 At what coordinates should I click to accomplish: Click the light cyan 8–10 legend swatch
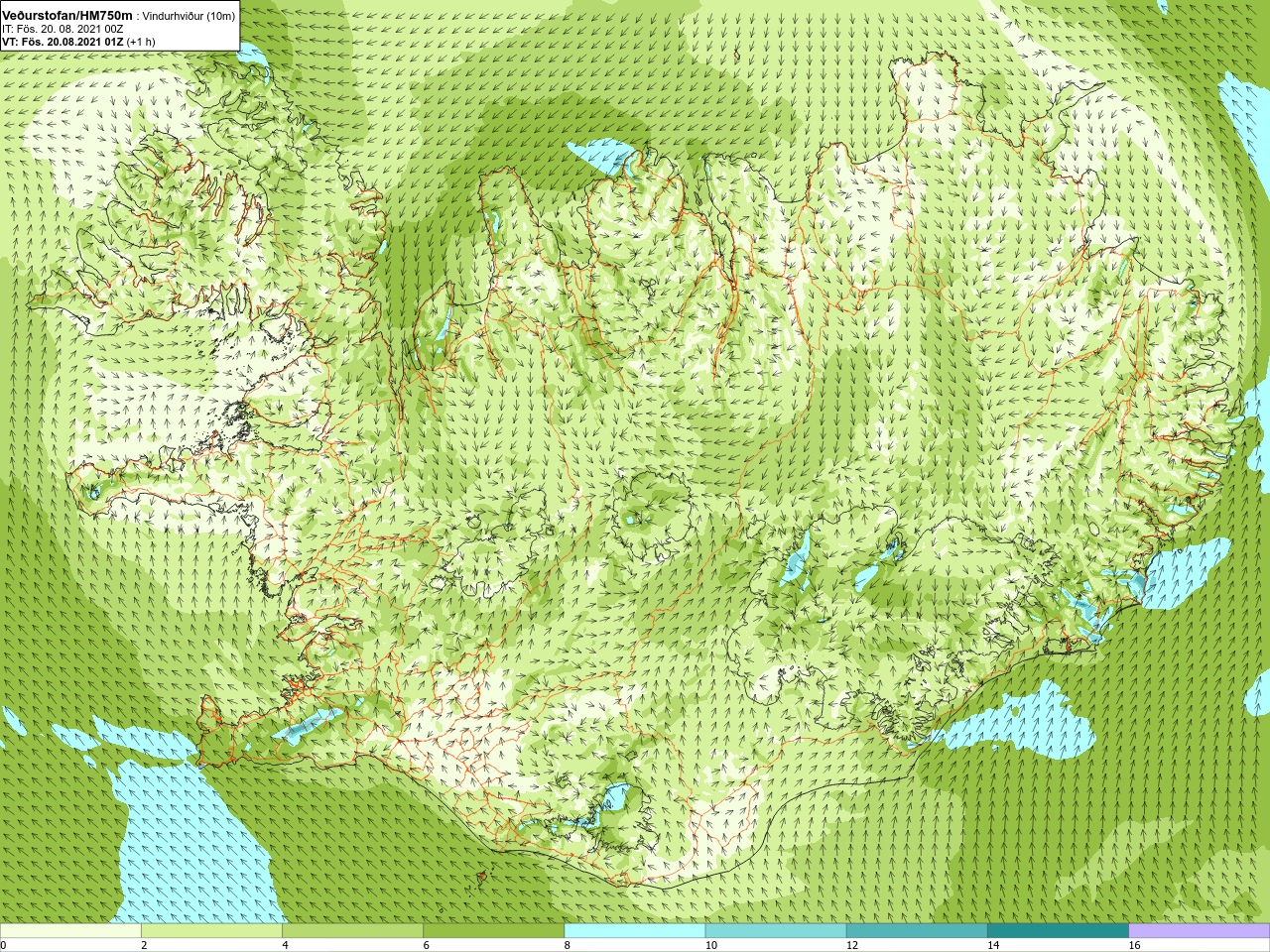pyautogui.click(x=634, y=931)
